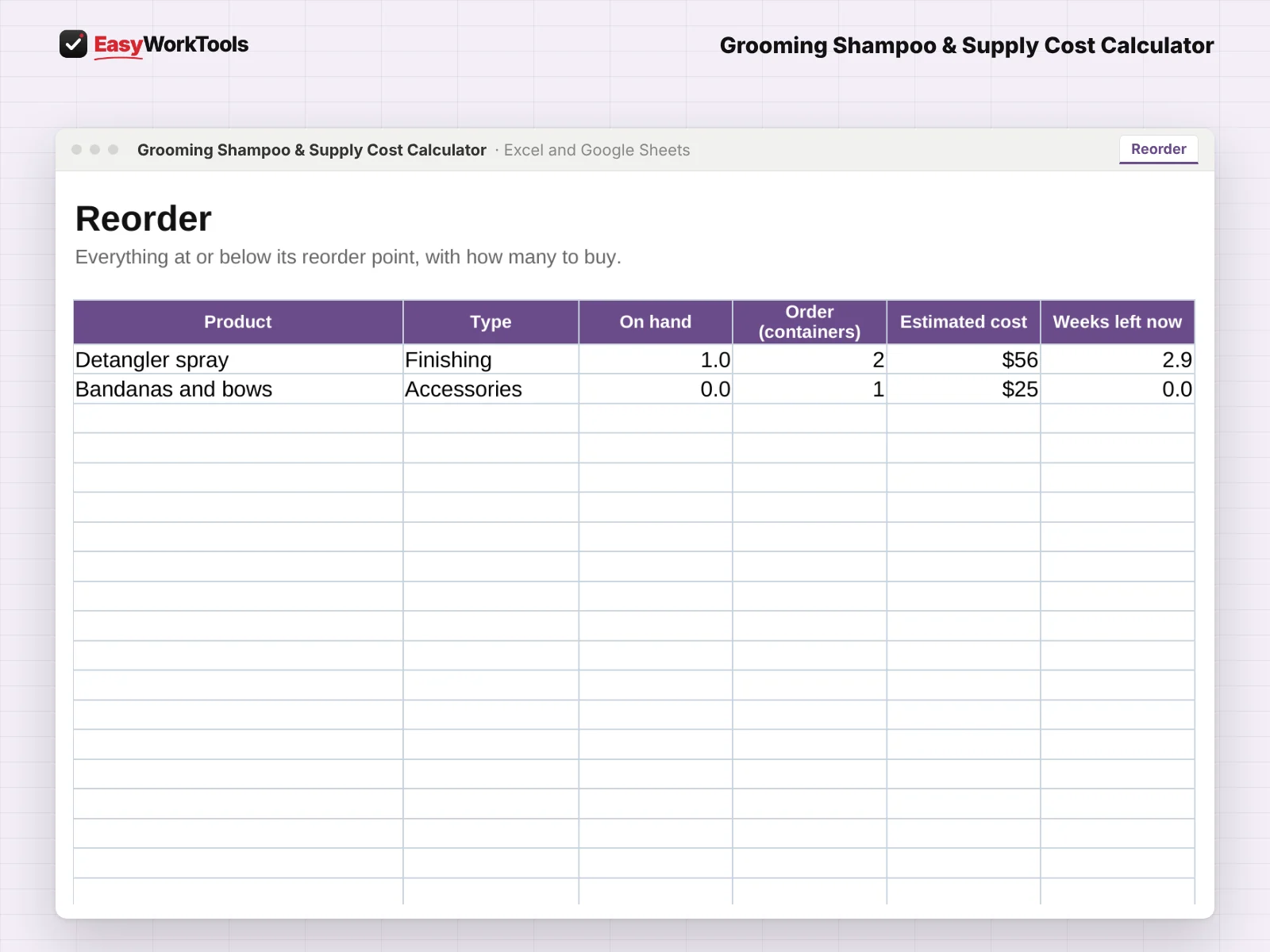1270x952 pixels.
Task: Switch to the Reorder tab
Action: 1158,149
